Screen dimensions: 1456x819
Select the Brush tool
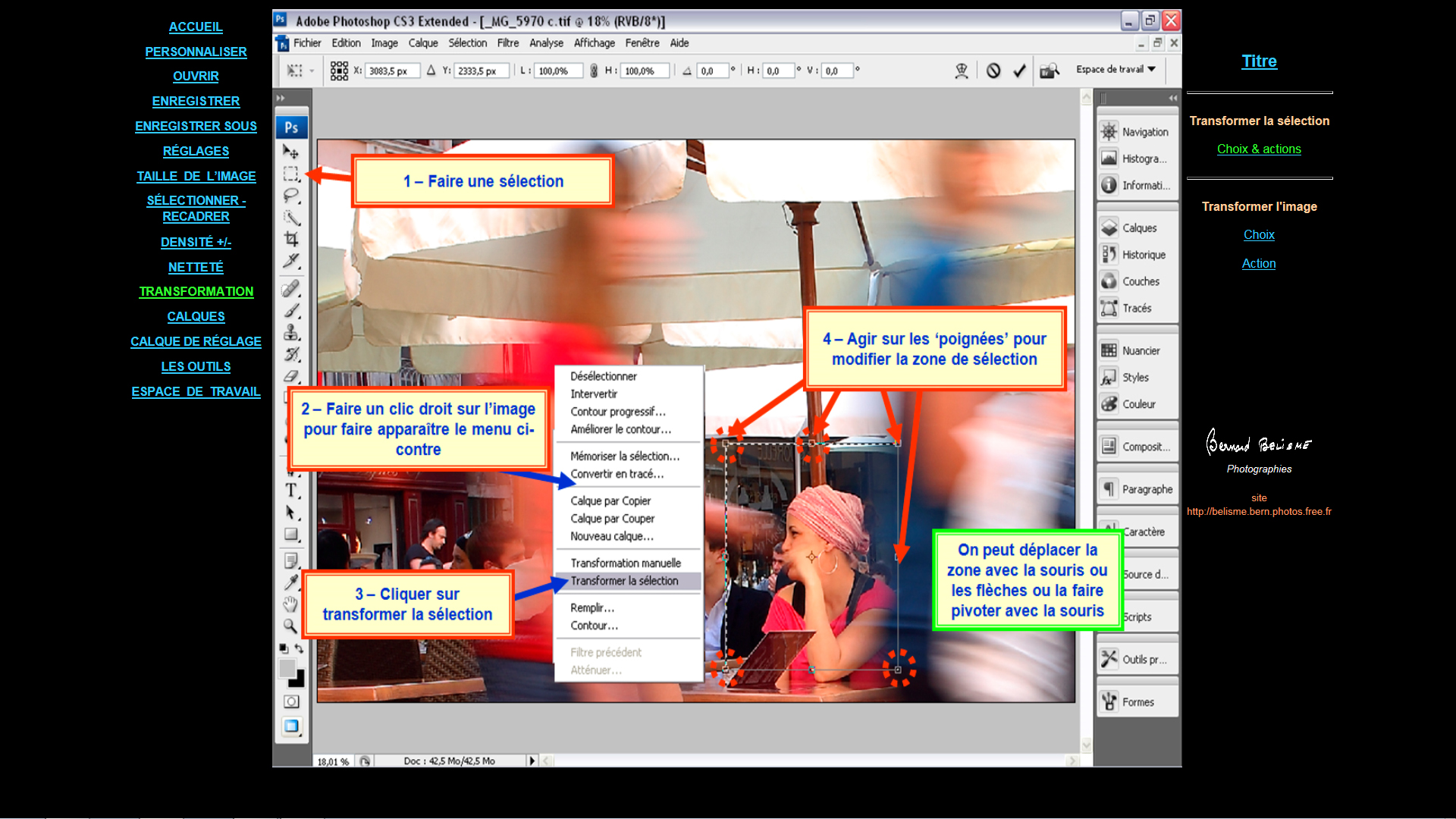[x=291, y=311]
